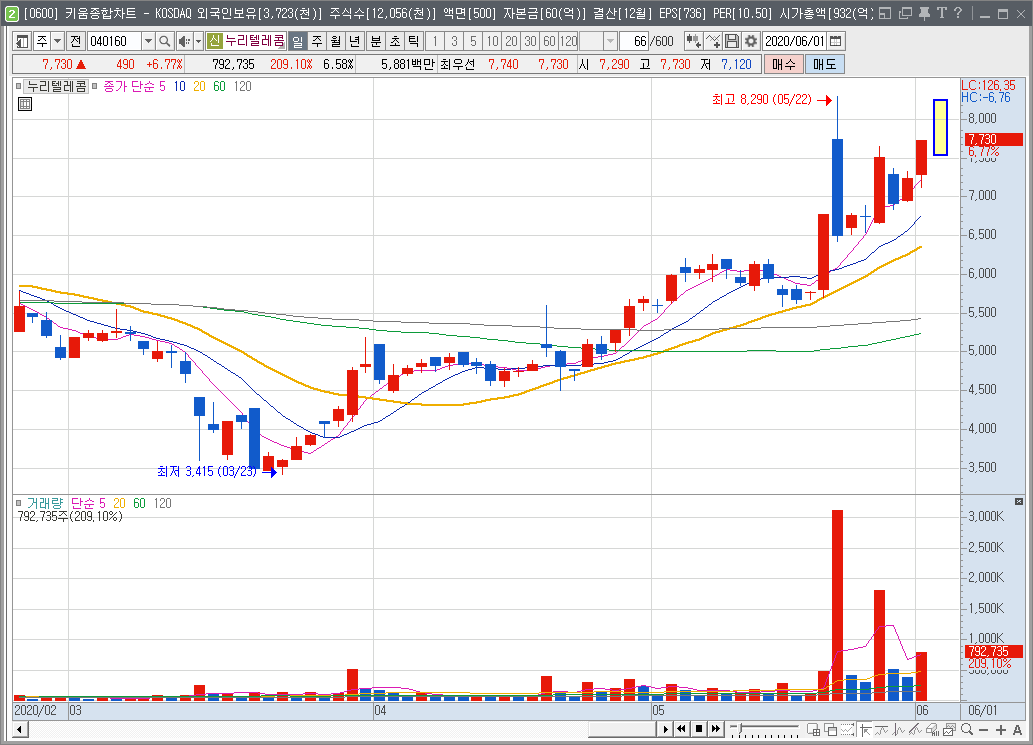Click the 3D bar chart icon

[932, 729]
